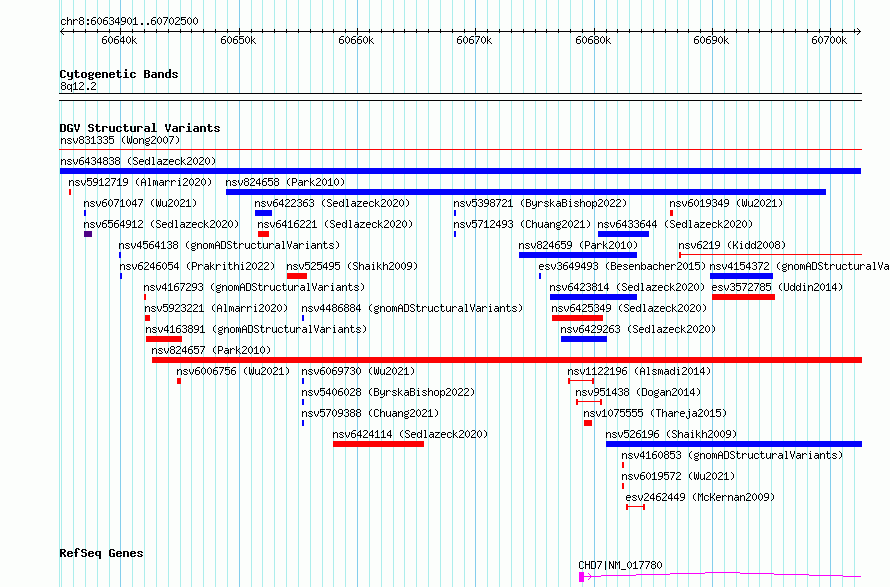Click the CHD7|NM_017780 gene label
890x587 pixels.
(620, 565)
